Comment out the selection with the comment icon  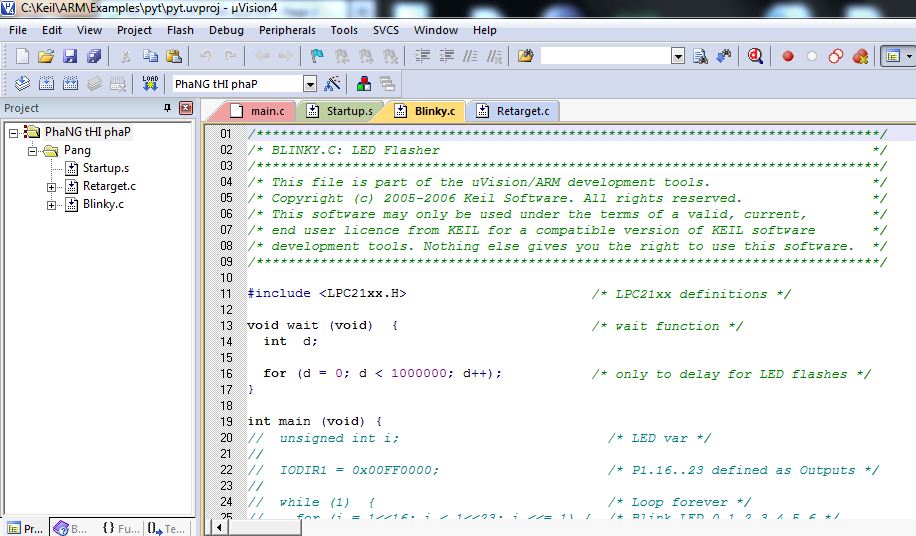tap(470, 56)
